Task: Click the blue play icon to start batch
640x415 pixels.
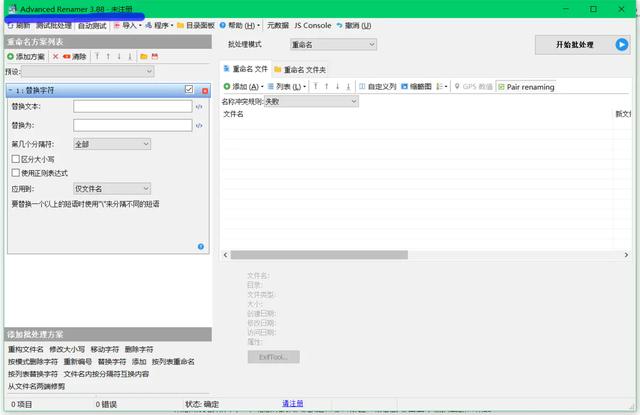Action: tap(622, 44)
